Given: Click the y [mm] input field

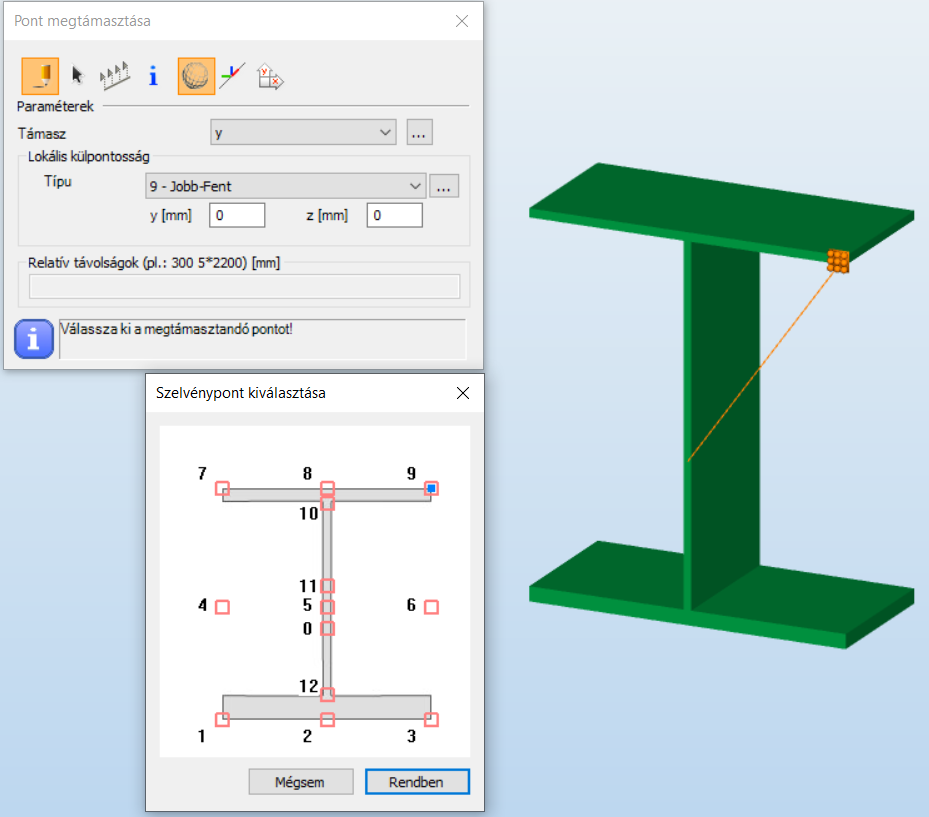Looking at the screenshot, I should (237, 215).
